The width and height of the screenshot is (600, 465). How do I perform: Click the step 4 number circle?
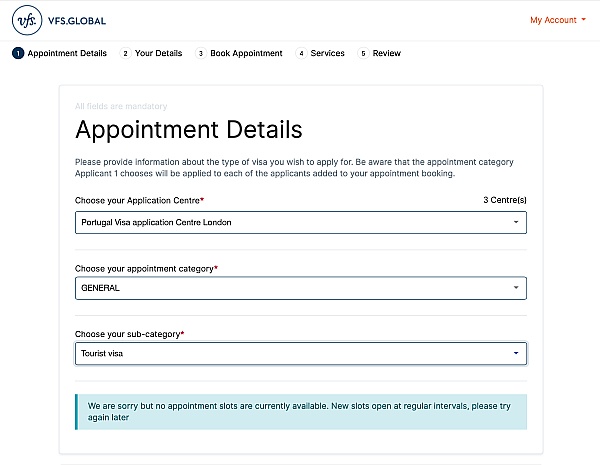pos(301,53)
